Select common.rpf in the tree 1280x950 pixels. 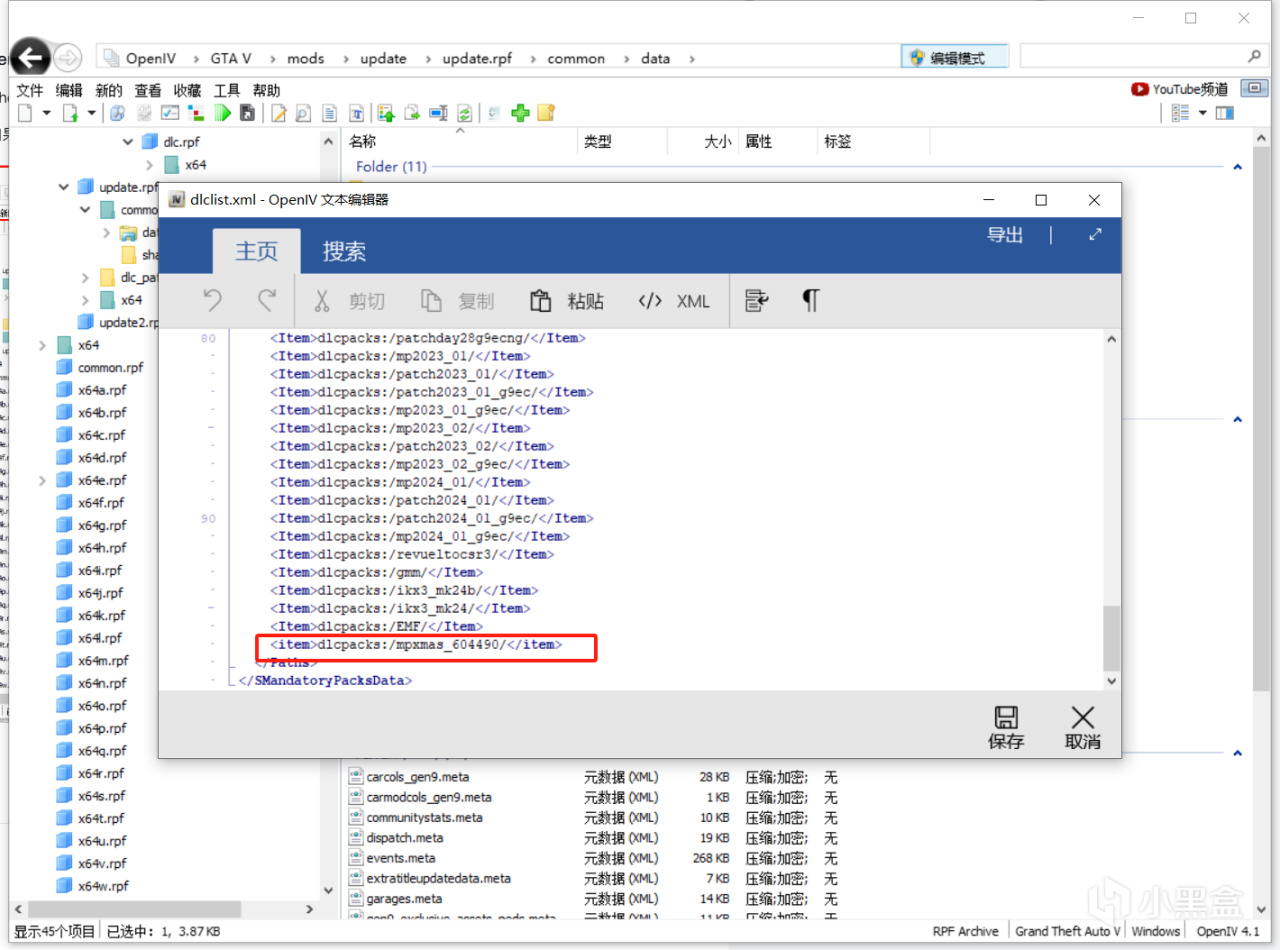[100, 367]
